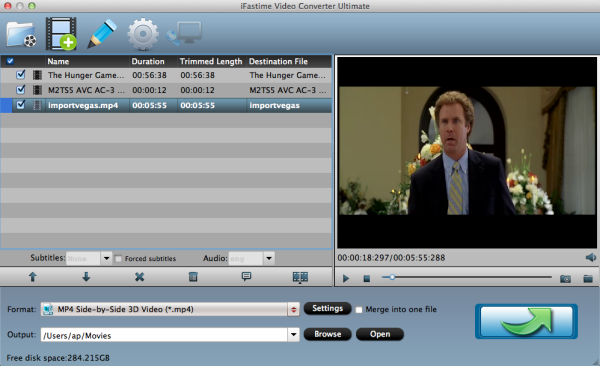The image size is (600, 366).
Task: Open the load disc/folder icon
Action: pos(21,34)
